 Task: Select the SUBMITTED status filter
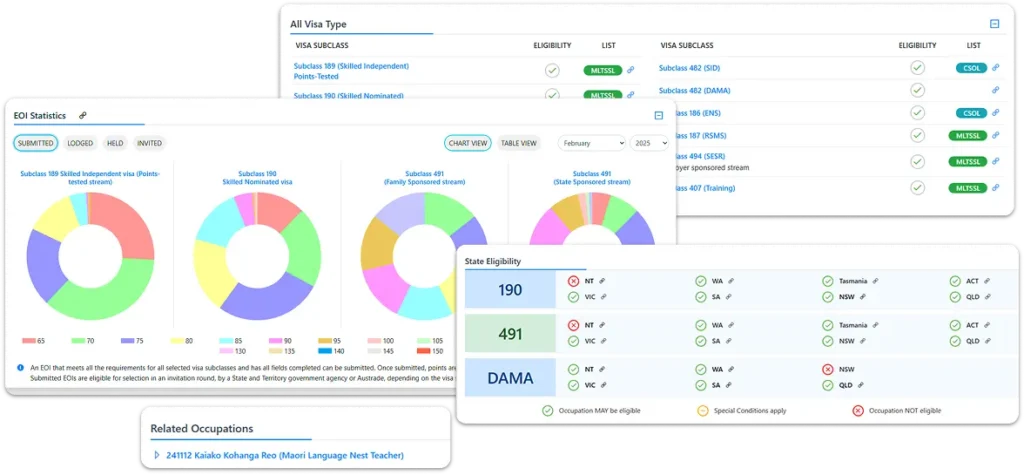click(36, 143)
